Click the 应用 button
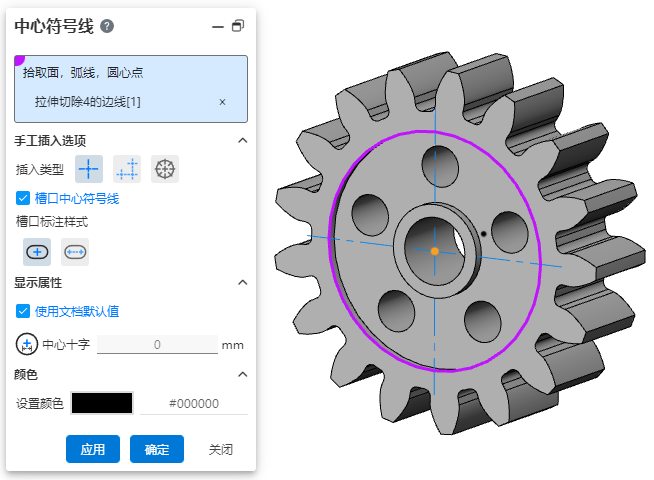This screenshot has width=654, height=480. coord(93,449)
